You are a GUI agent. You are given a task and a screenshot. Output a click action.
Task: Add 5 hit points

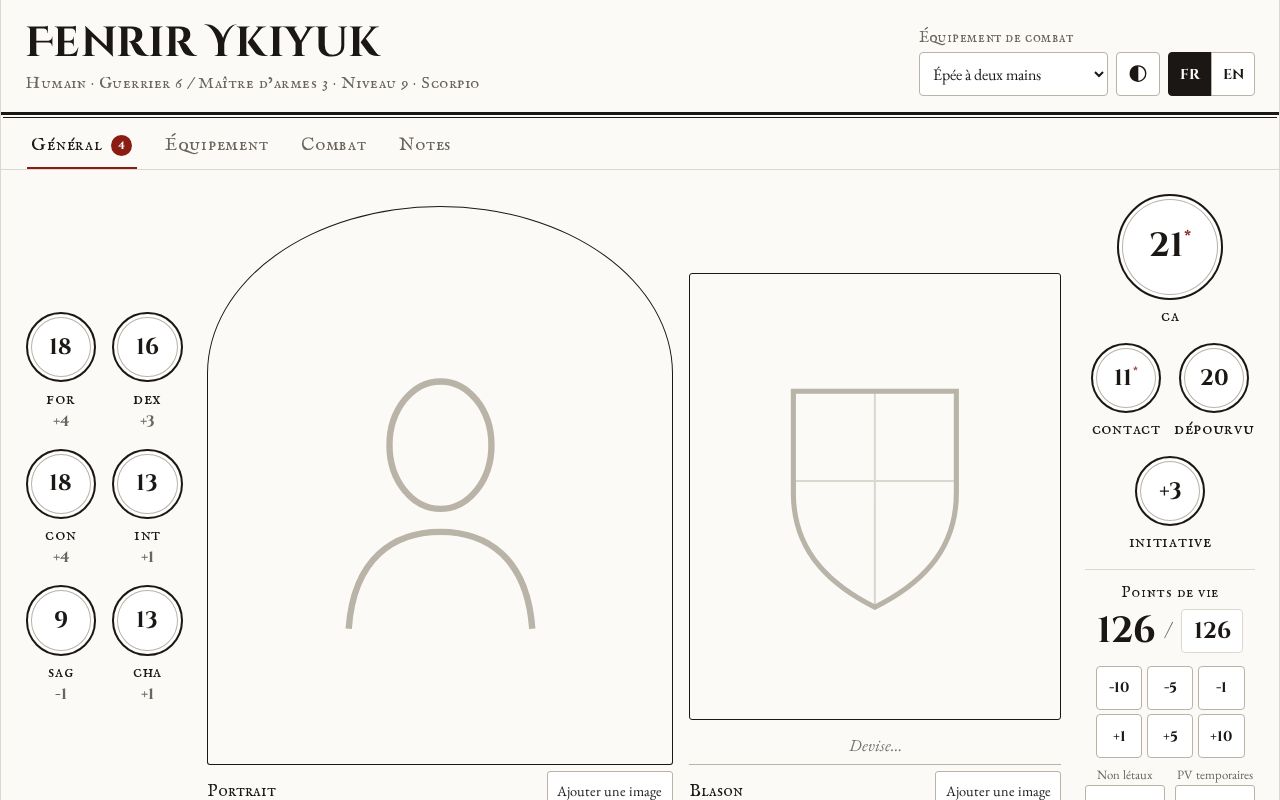(x=1170, y=736)
